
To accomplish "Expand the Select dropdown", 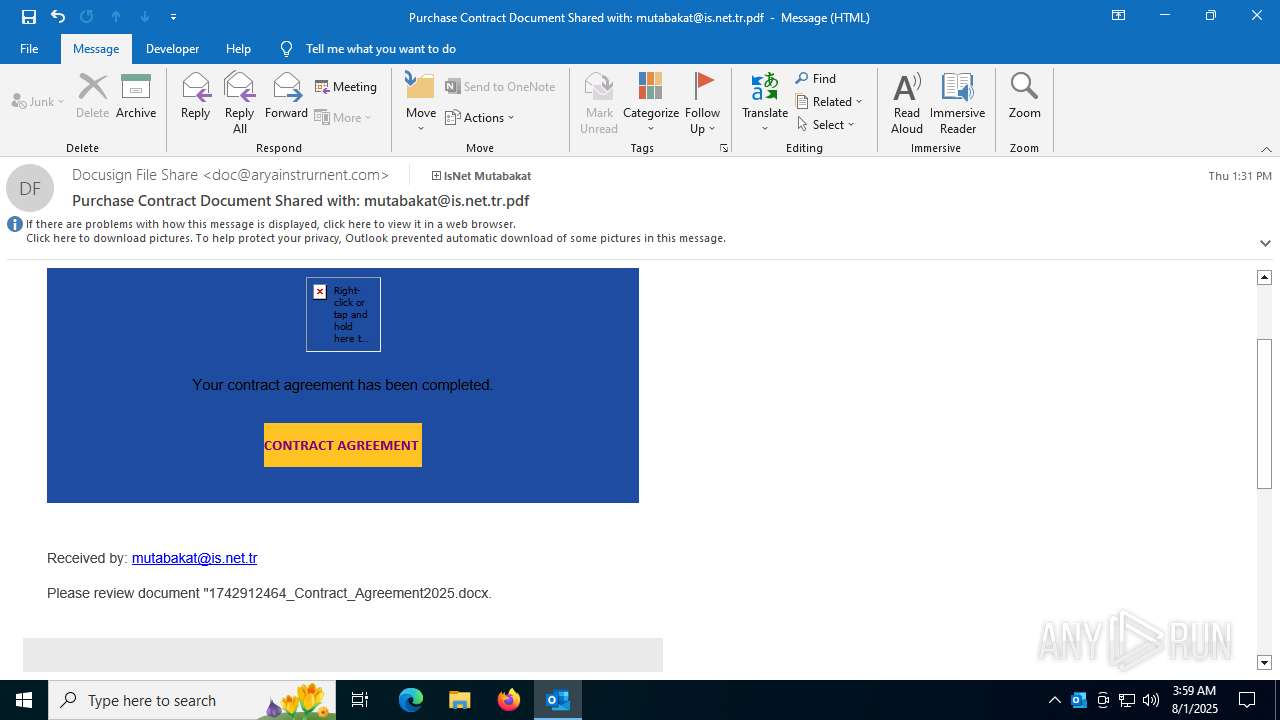I will pyautogui.click(x=826, y=125).
